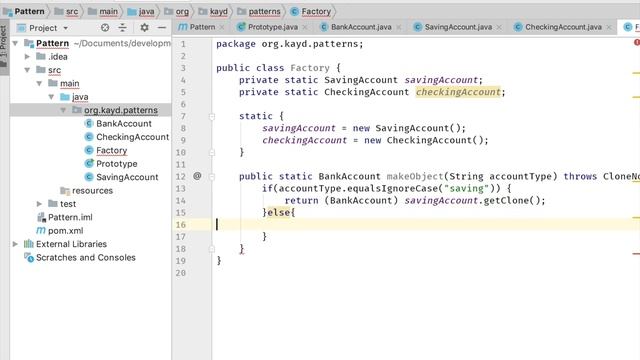Expand the .idea folder
The height and width of the screenshot is (360, 640).
pyautogui.click(x=27, y=57)
